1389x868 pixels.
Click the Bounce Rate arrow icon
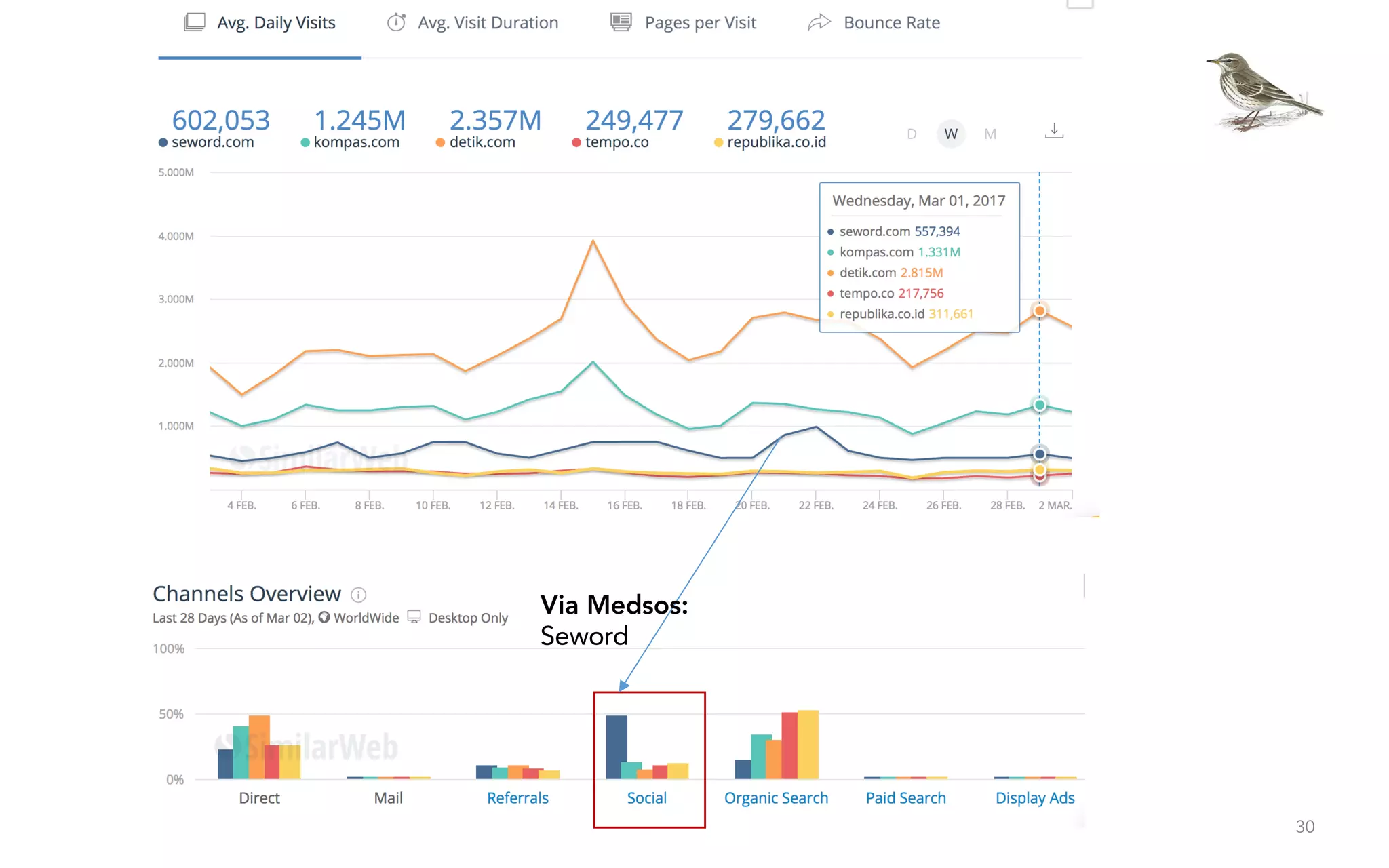(819, 22)
